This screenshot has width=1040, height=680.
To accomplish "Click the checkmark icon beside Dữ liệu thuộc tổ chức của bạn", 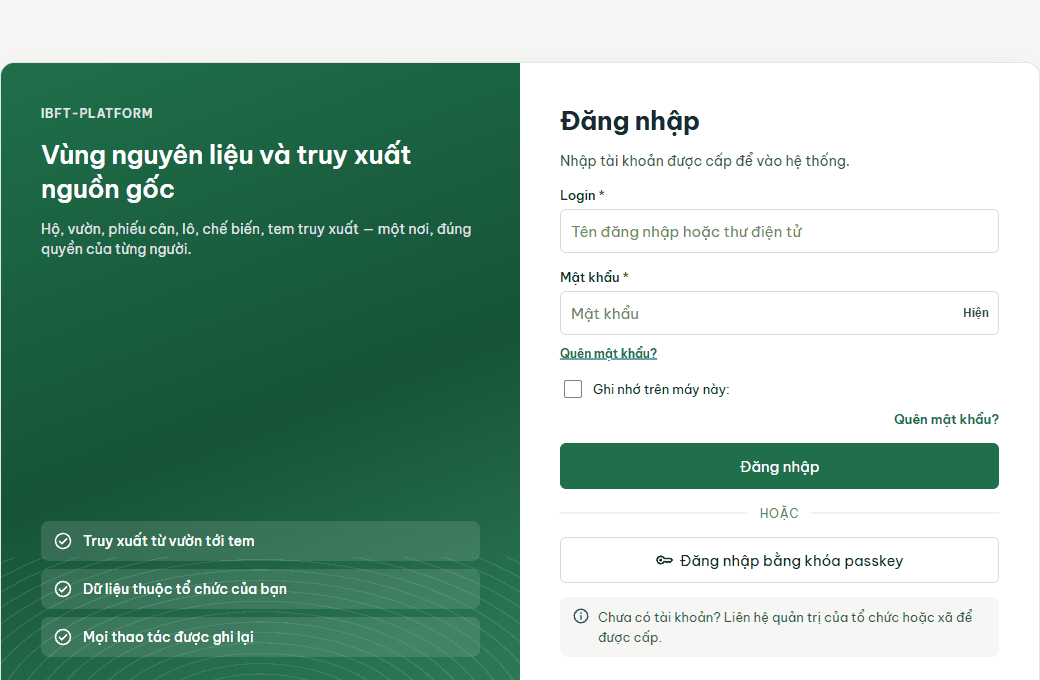I will point(63,589).
